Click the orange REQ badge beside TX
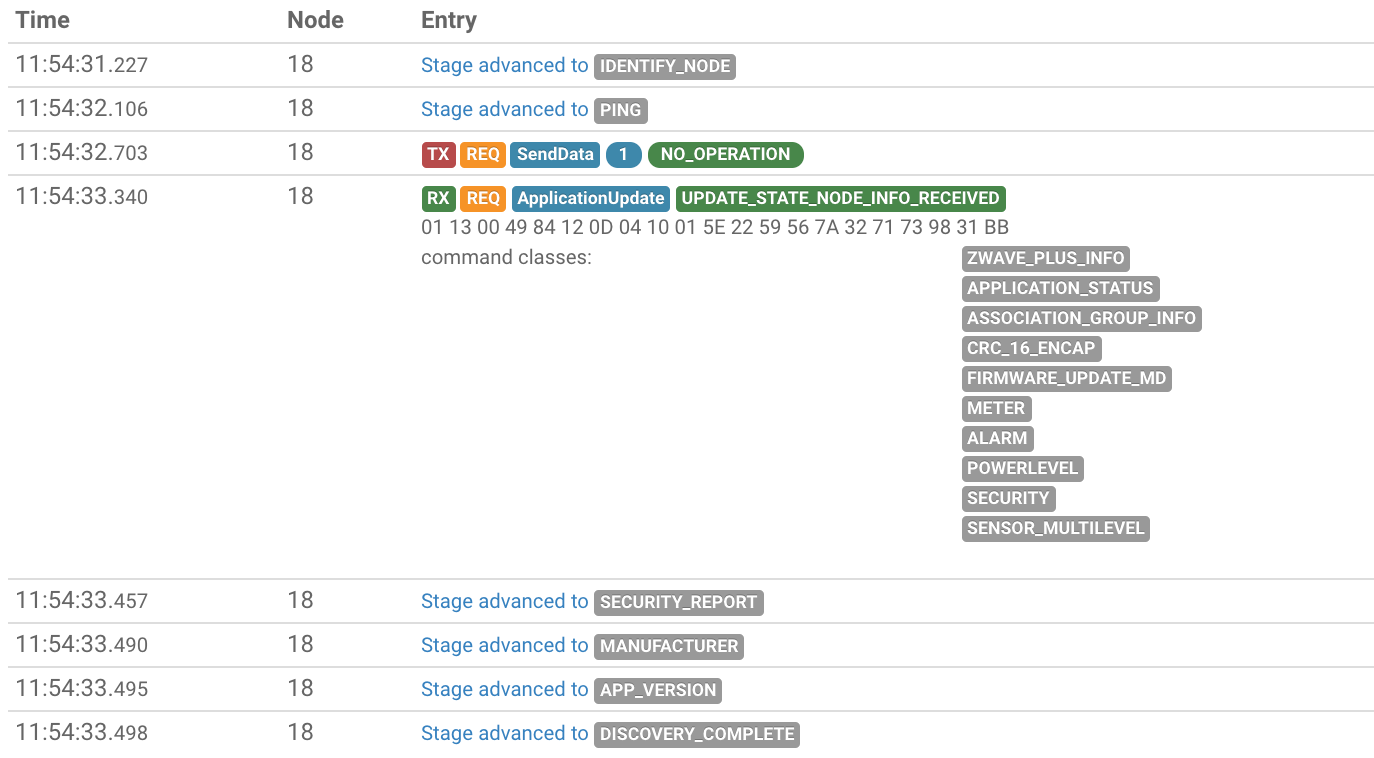1374x758 pixels. click(483, 154)
